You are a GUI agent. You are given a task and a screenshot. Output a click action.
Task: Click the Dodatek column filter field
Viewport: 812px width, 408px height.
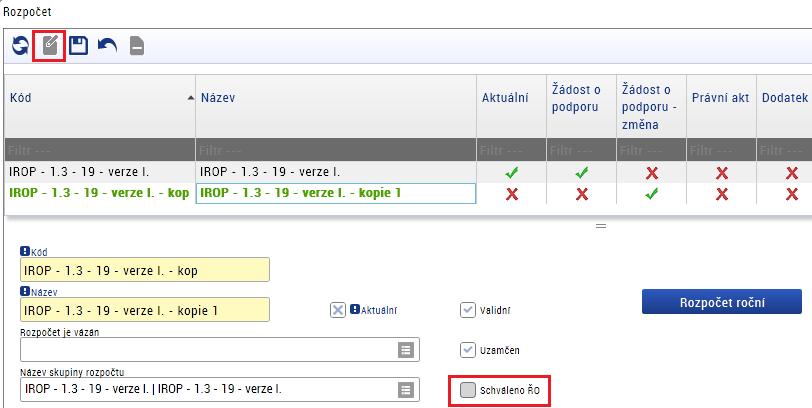click(785, 150)
